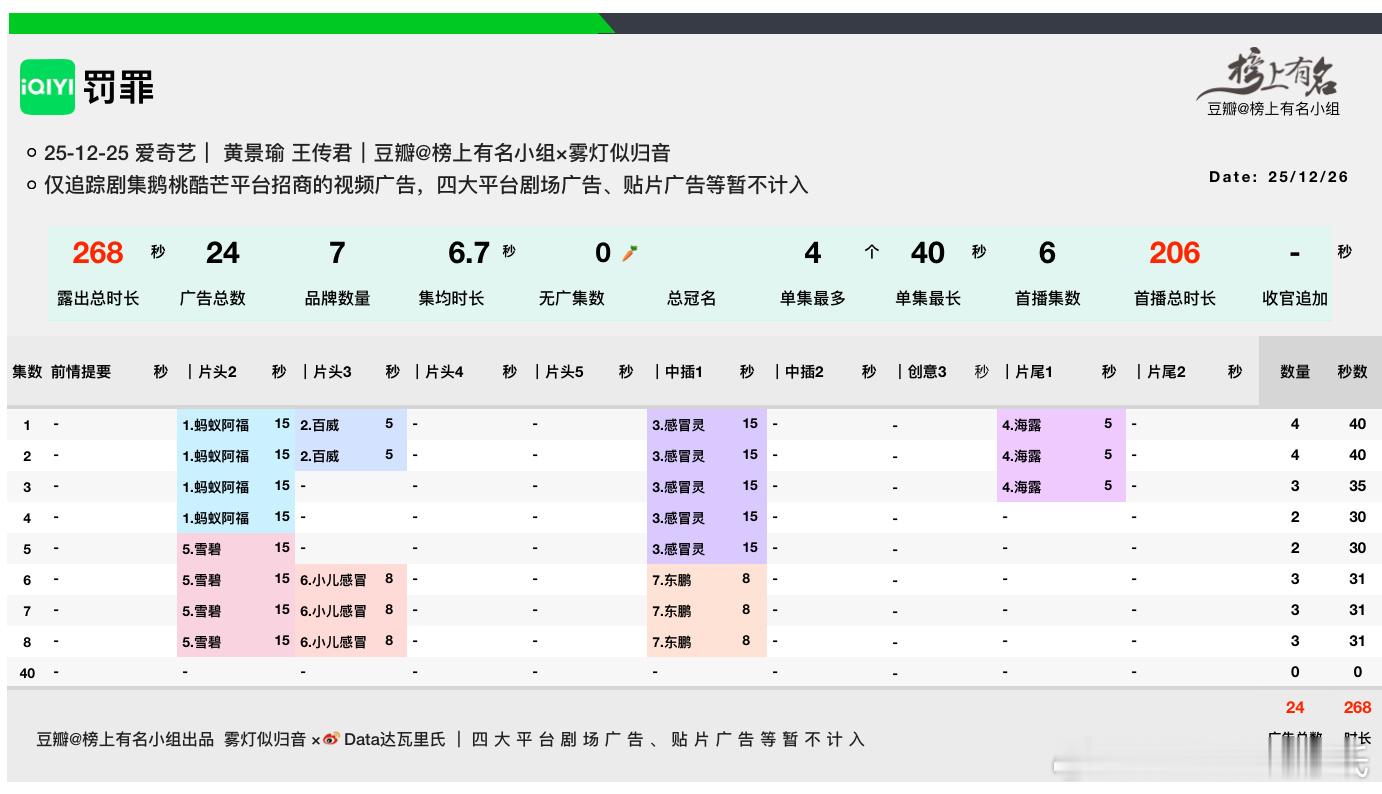Click the 广告总数 stat label
The image size is (1382, 794).
[x=212, y=298]
